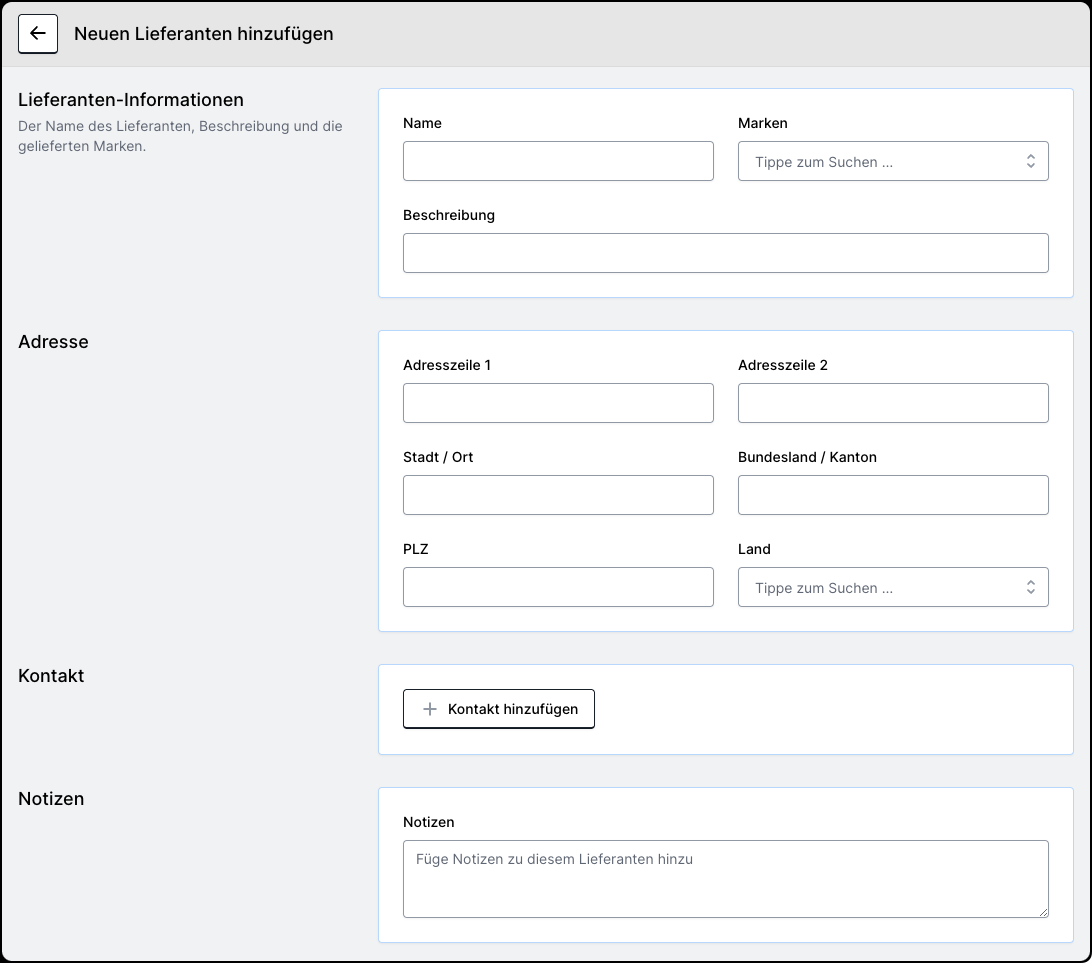Select the Adresszeile 1 input
Image resolution: width=1092 pixels, height=963 pixels.
tap(558, 403)
